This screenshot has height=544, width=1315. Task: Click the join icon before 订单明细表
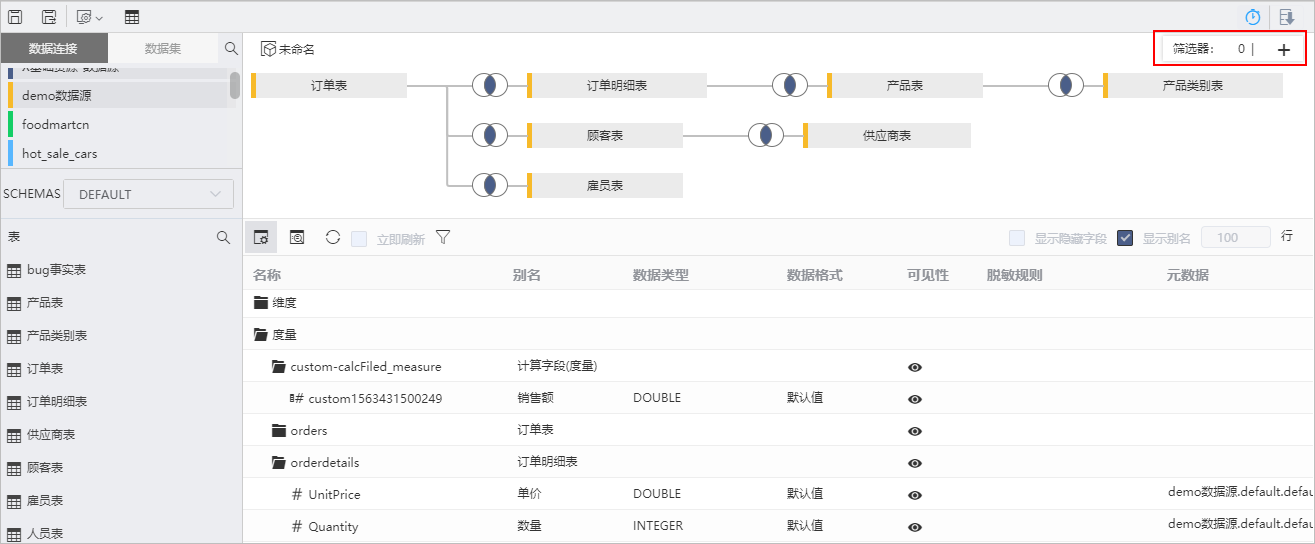tap(490, 85)
